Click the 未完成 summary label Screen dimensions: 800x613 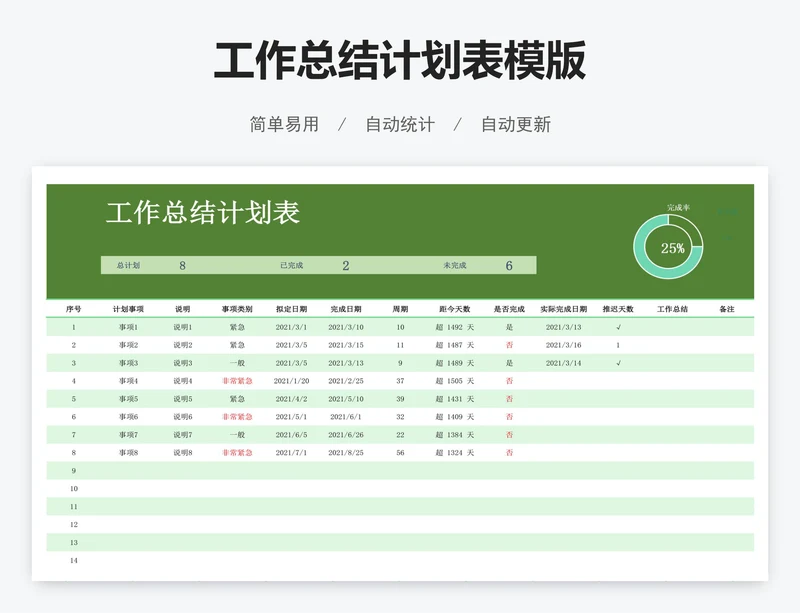click(455, 265)
